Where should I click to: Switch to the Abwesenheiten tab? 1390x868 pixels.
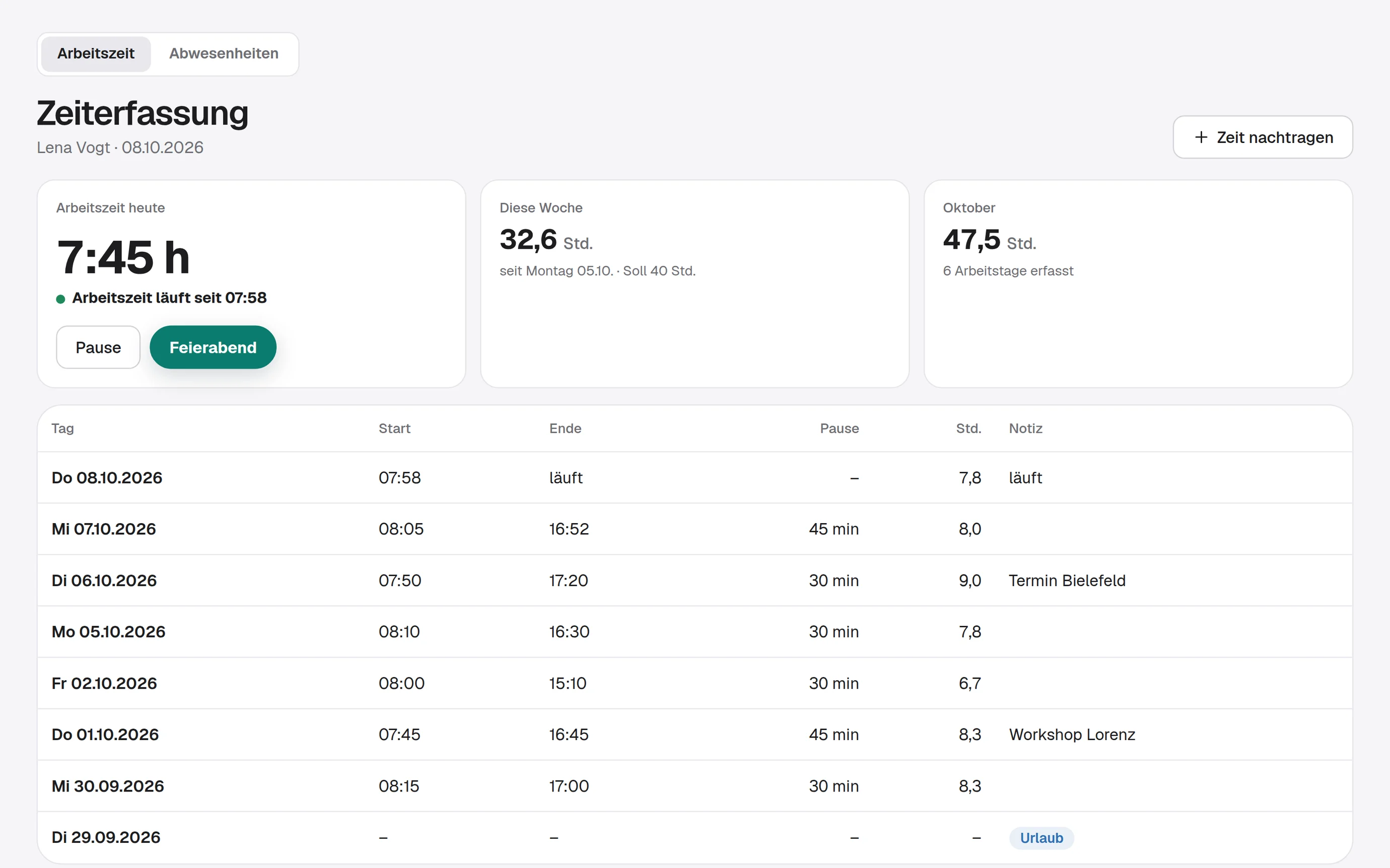click(223, 53)
